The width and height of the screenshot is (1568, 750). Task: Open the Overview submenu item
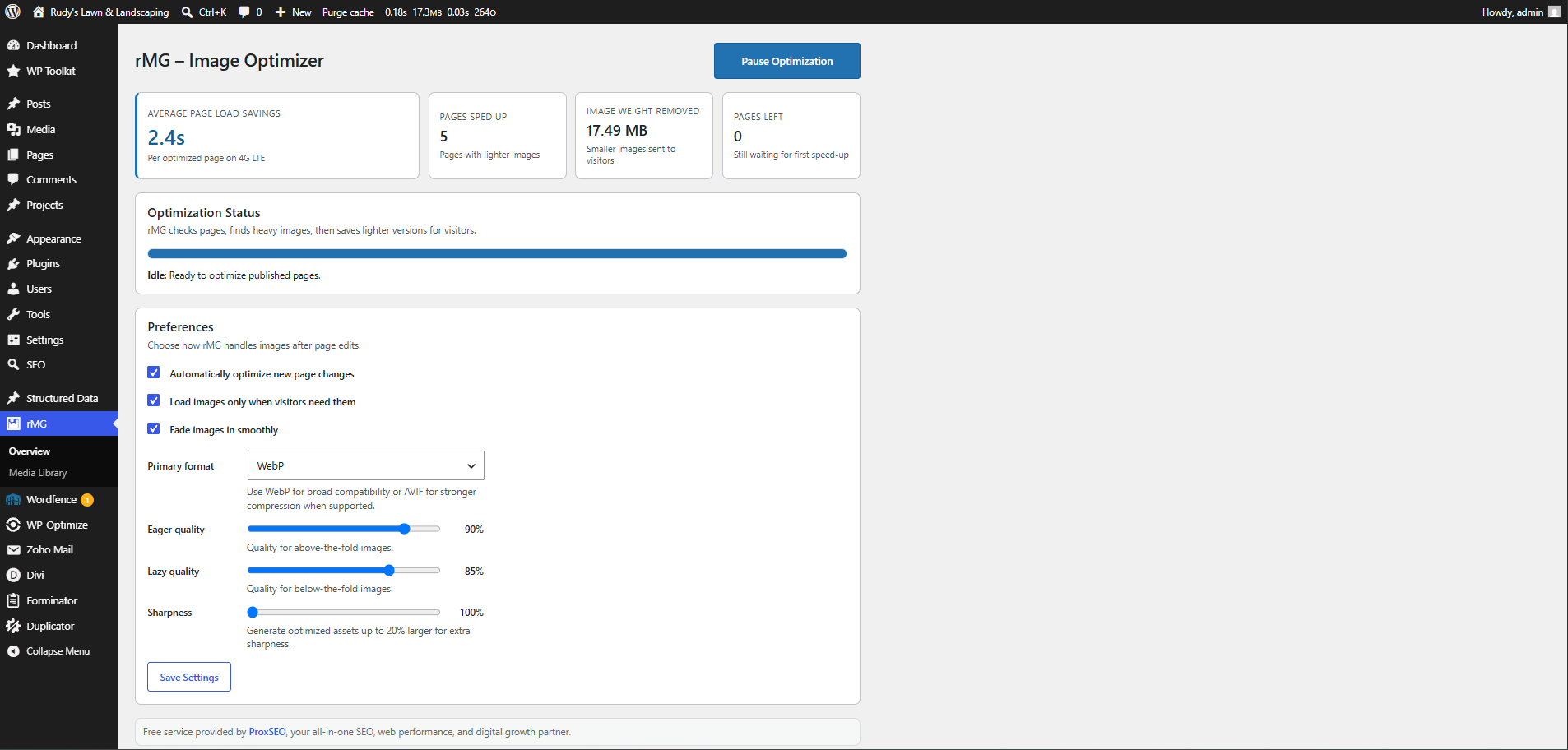click(30, 451)
